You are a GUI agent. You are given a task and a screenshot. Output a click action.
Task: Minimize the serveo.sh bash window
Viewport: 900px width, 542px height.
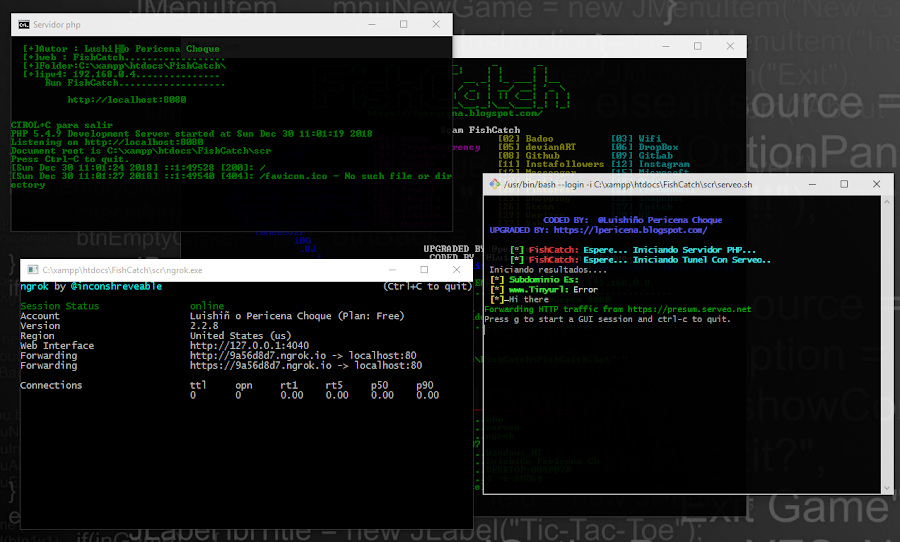[x=812, y=184]
